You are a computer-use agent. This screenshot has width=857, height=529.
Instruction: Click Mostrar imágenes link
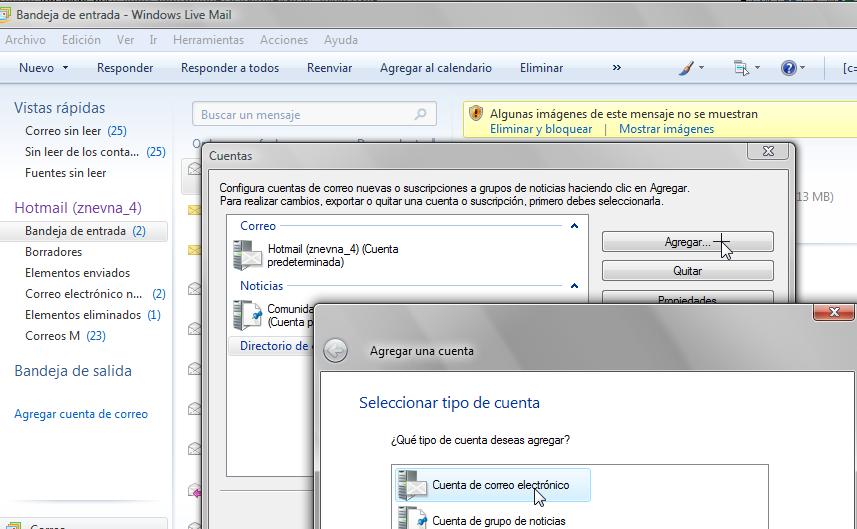click(x=666, y=129)
